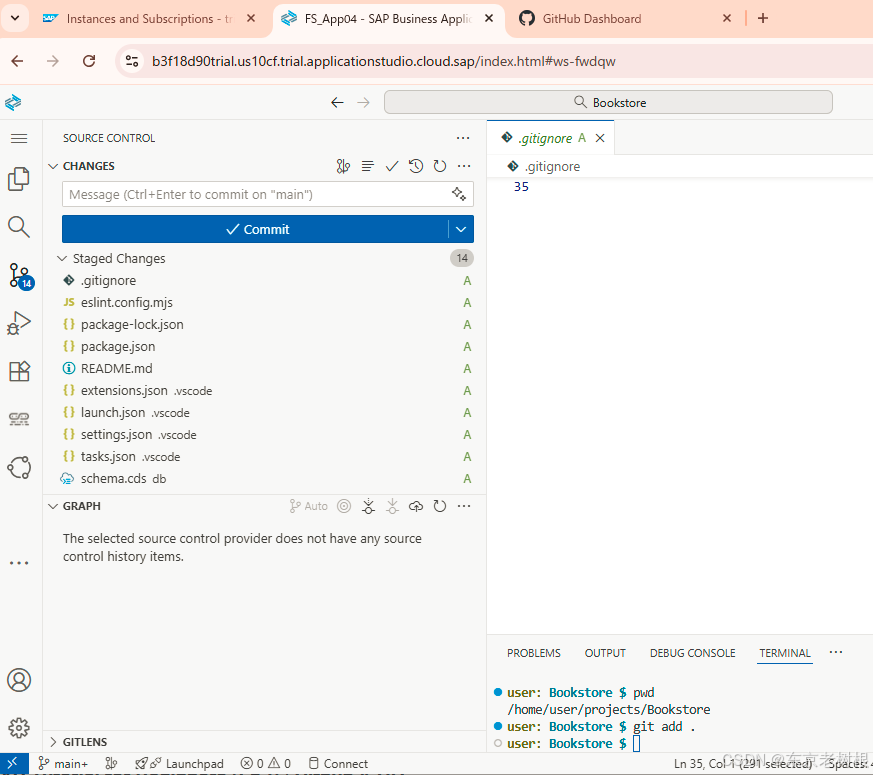Open the Accounts icon
The height and width of the screenshot is (775, 873).
tap(19, 680)
